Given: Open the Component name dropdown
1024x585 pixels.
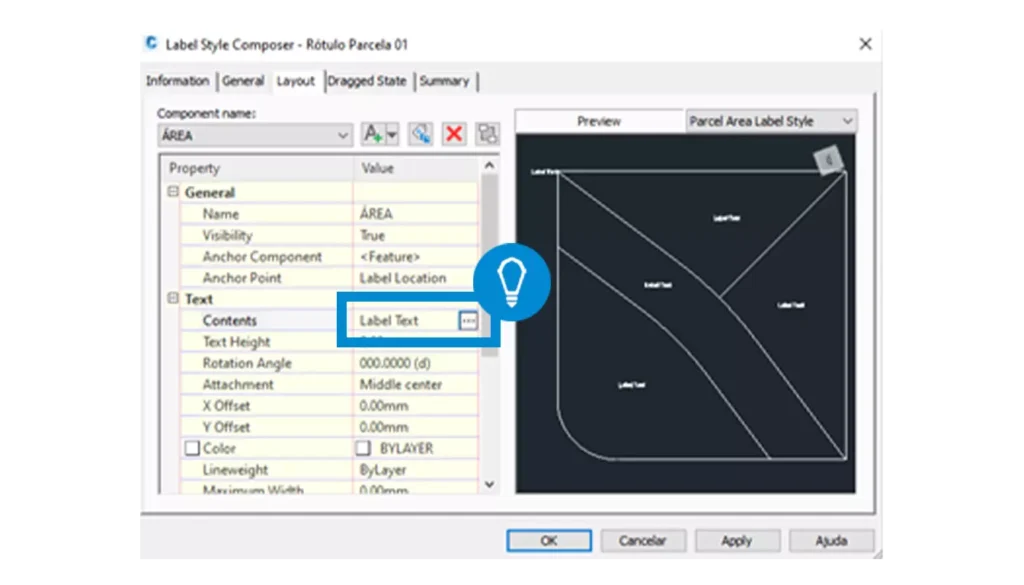Looking at the screenshot, I should coord(255,135).
